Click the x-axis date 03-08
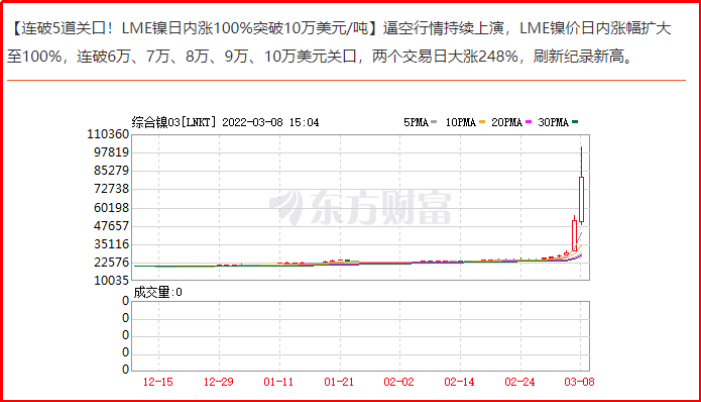The image size is (701, 402). click(x=579, y=382)
